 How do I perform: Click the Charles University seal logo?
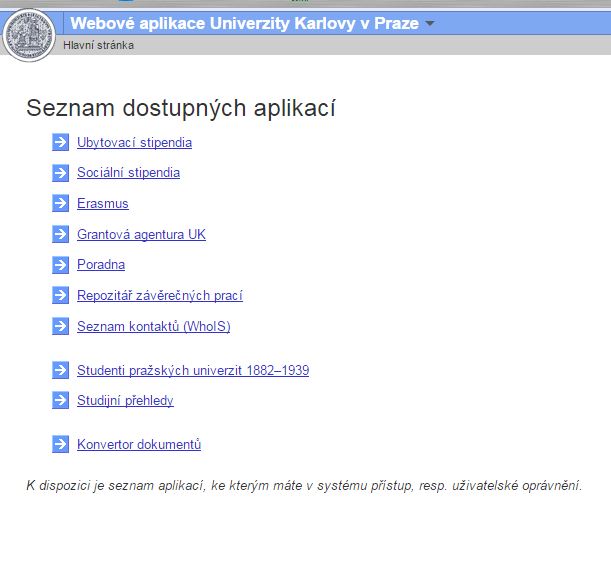[30, 33]
